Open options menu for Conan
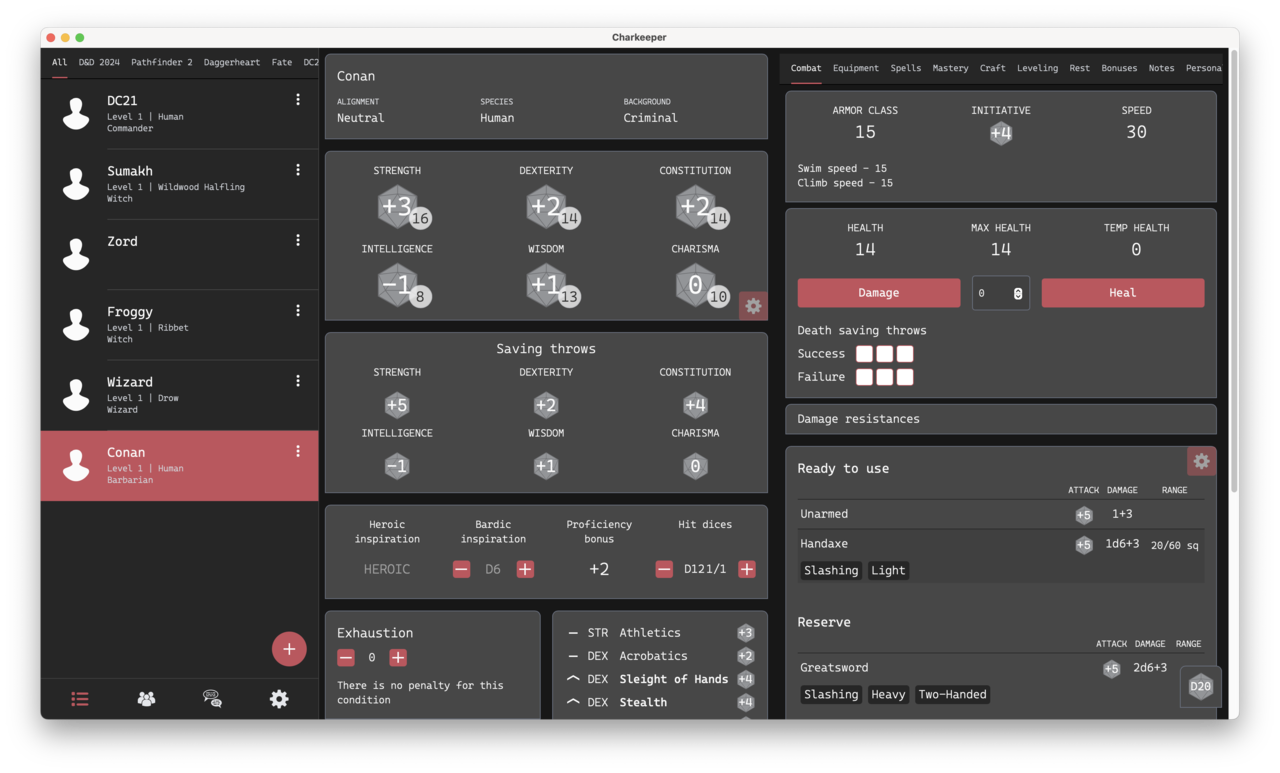The height and width of the screenshot is (773, 1280). click(x=298, y=452)
